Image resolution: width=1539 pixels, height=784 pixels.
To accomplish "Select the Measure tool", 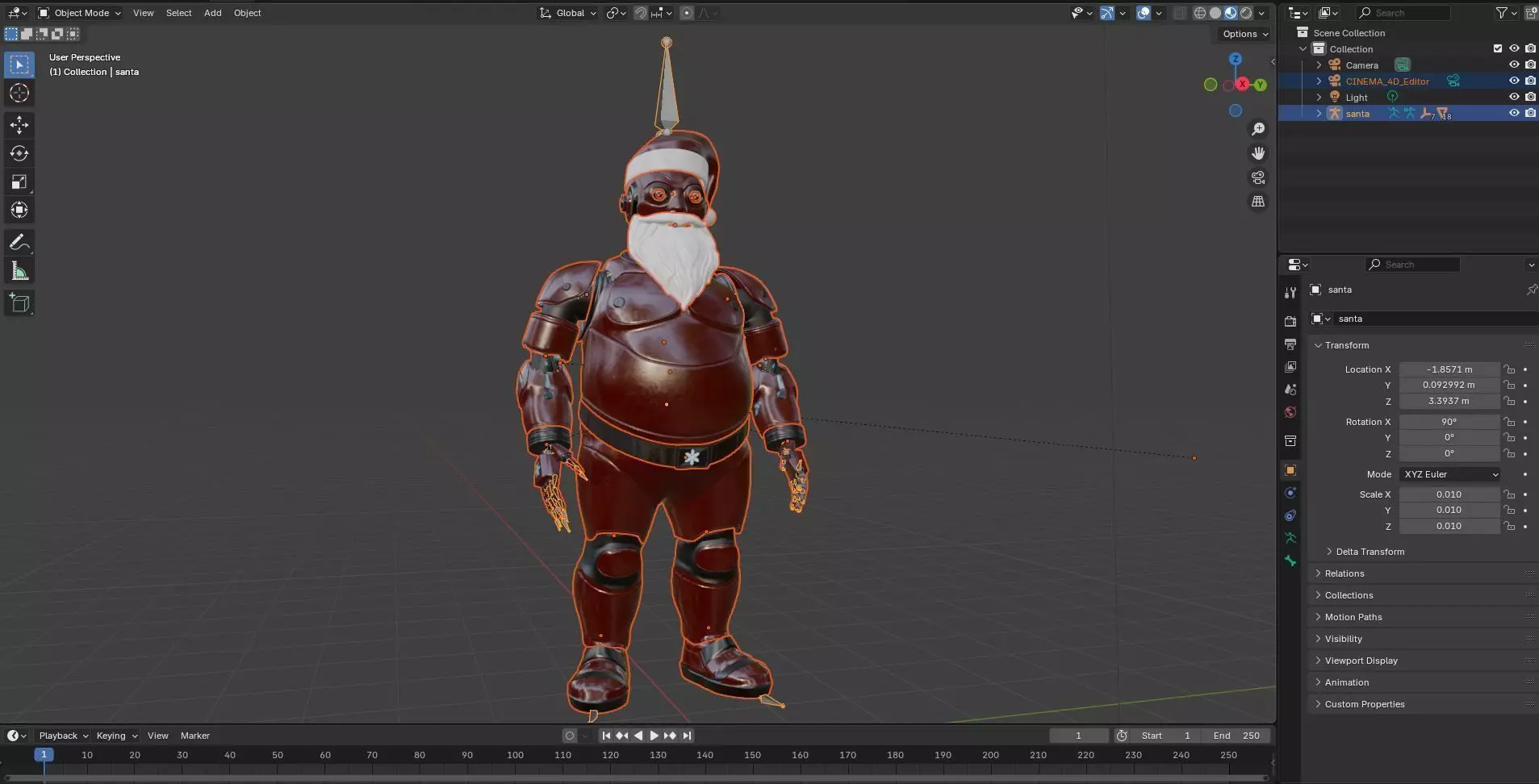I will point(19,271).
